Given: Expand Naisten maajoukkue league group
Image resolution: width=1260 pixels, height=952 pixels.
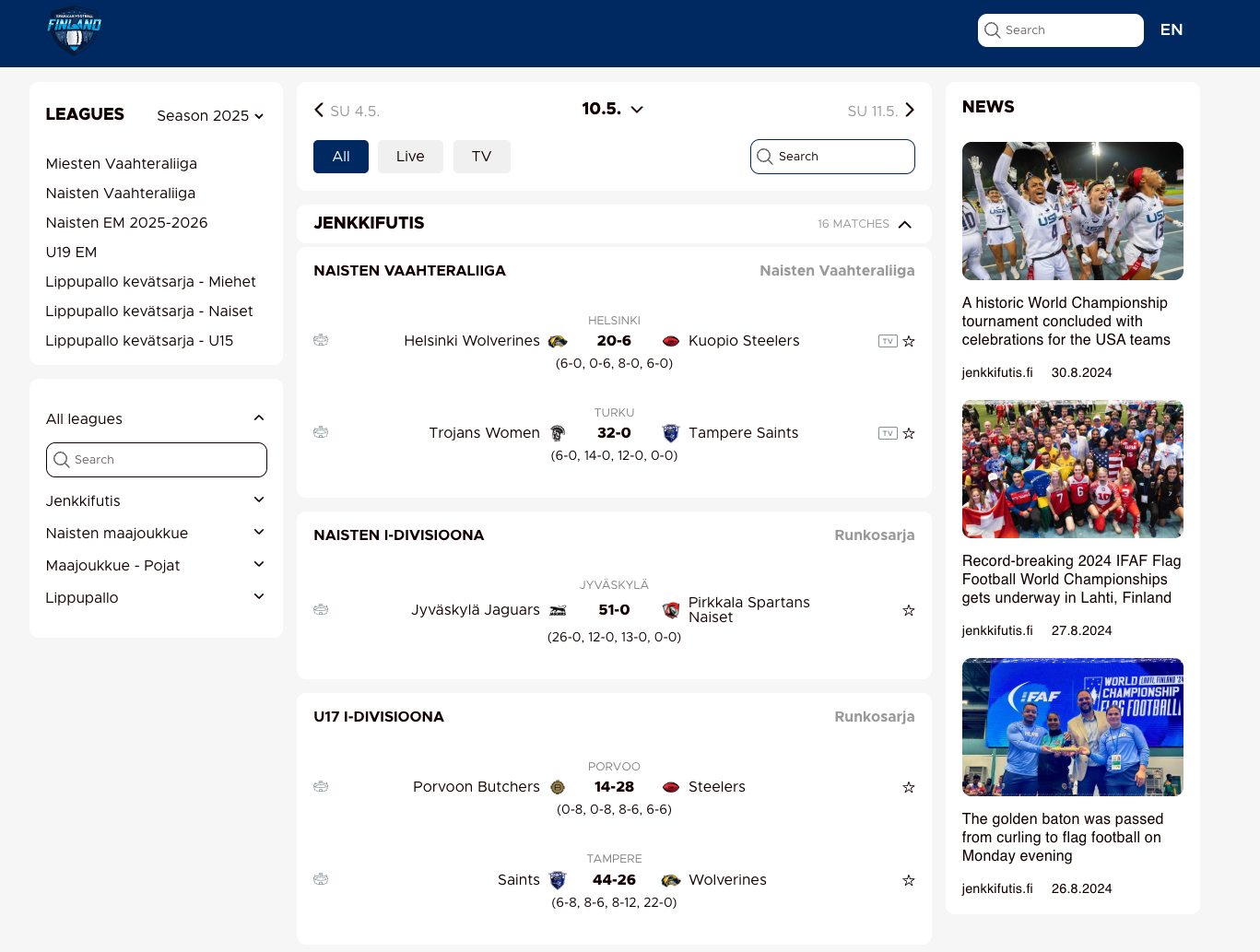Looking at the screenshot, I should coord(259,533).
